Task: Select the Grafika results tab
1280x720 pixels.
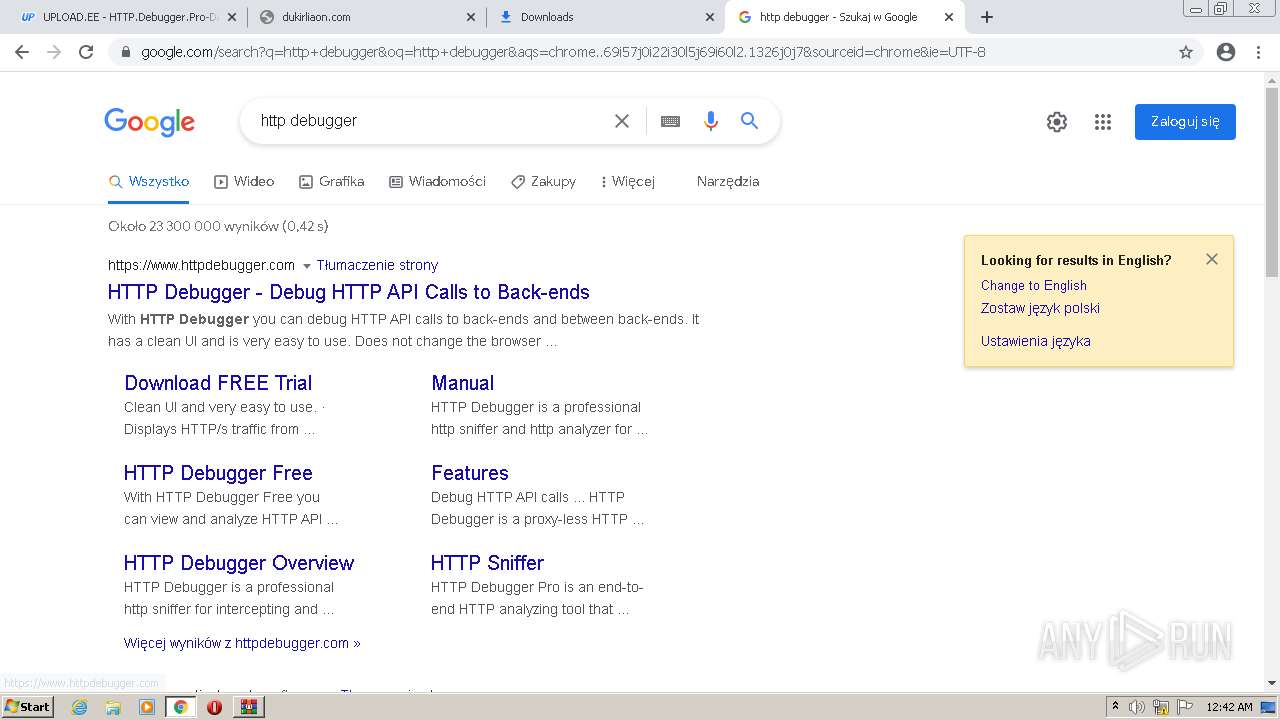Action: pos(331,181)
